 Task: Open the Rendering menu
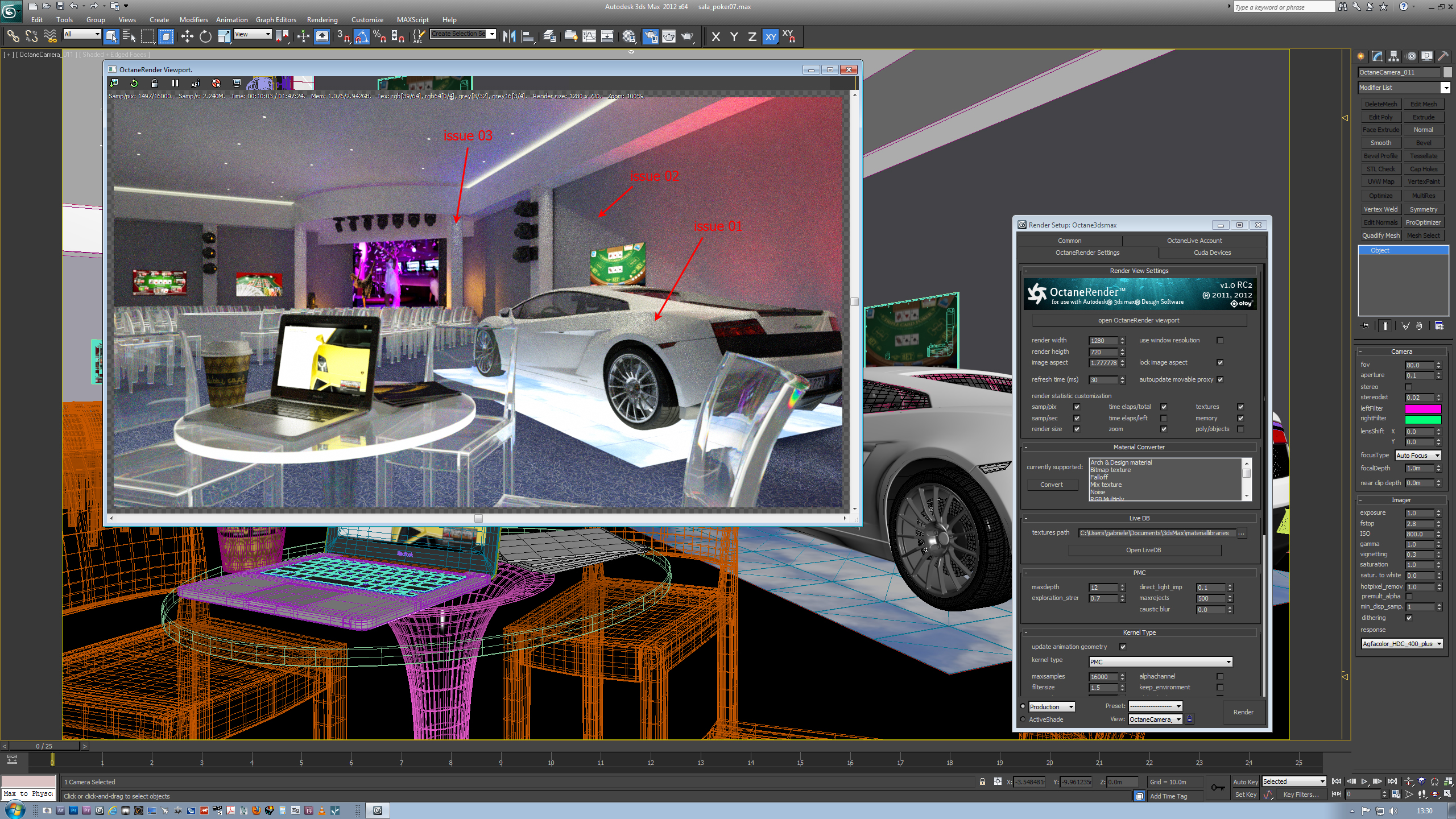coord(322,19)
